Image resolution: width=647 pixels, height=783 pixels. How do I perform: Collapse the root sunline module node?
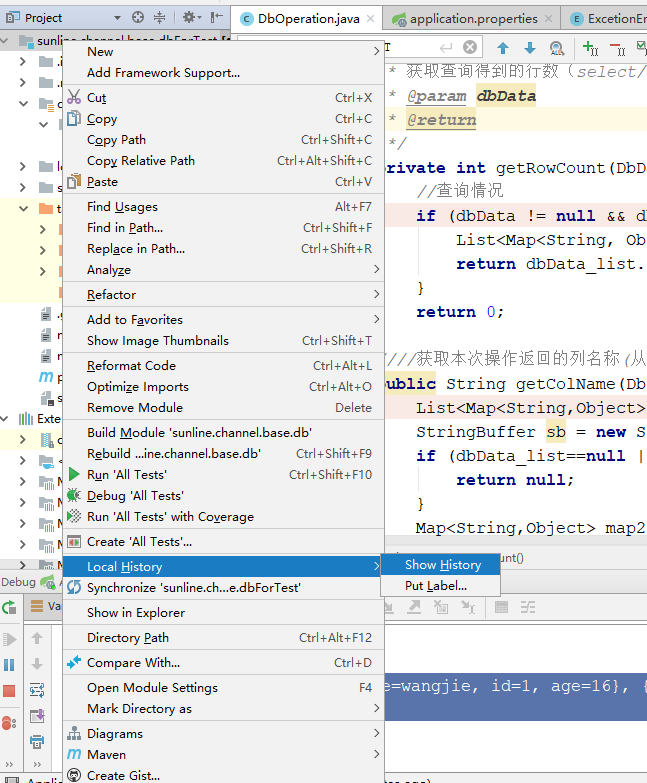coord(5,40)
